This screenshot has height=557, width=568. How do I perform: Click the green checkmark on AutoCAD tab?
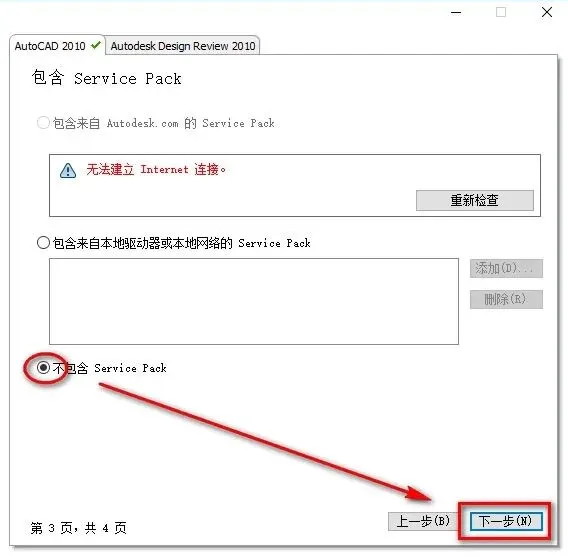(96, 45)
